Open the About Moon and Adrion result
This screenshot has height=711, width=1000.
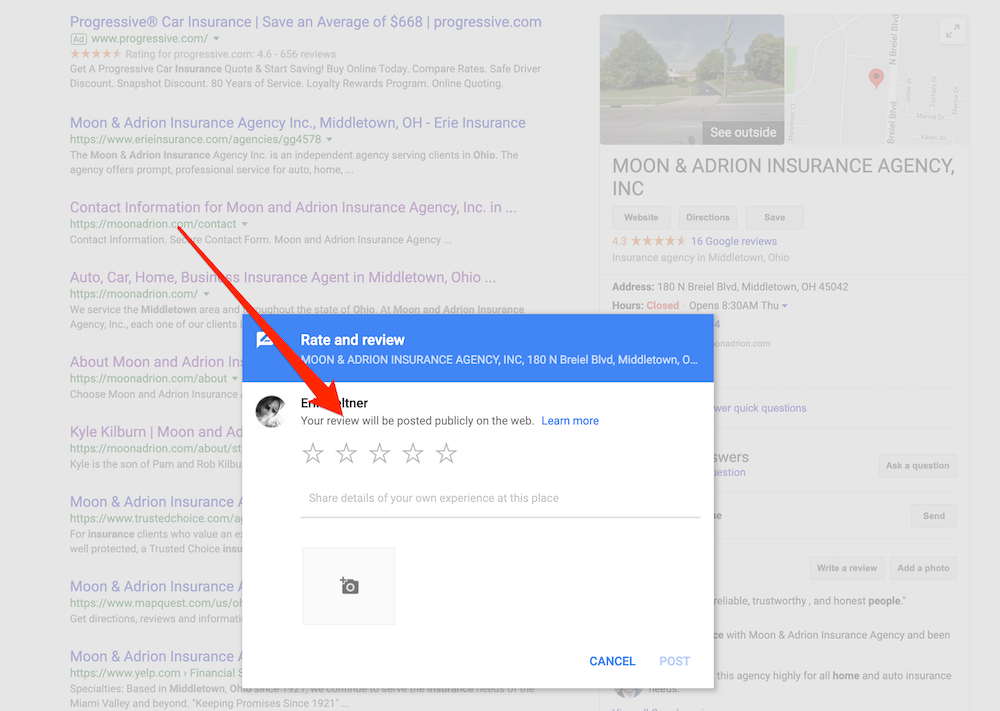(x=156, y=362)
